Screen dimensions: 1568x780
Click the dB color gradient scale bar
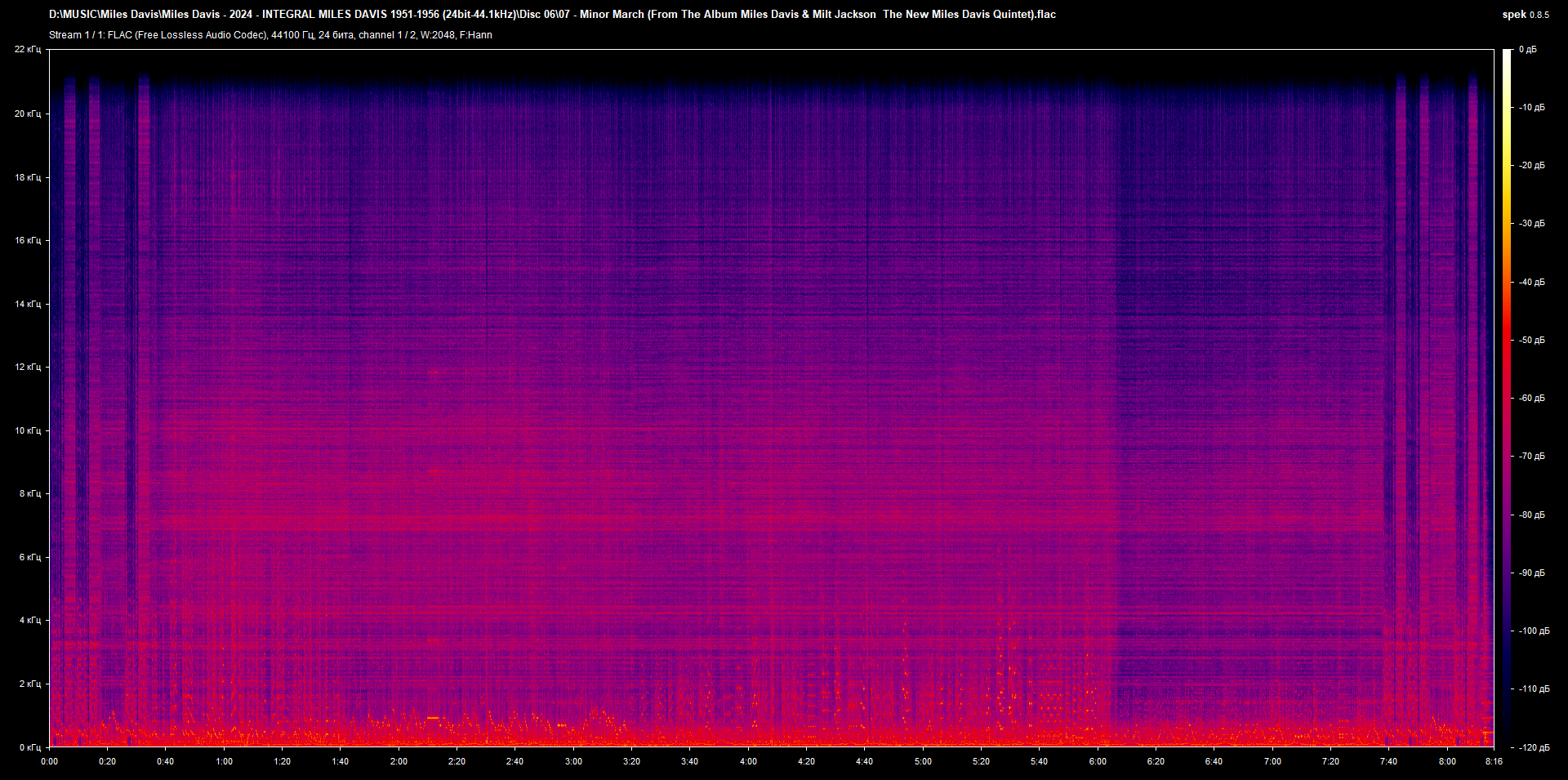[1508, 399]
